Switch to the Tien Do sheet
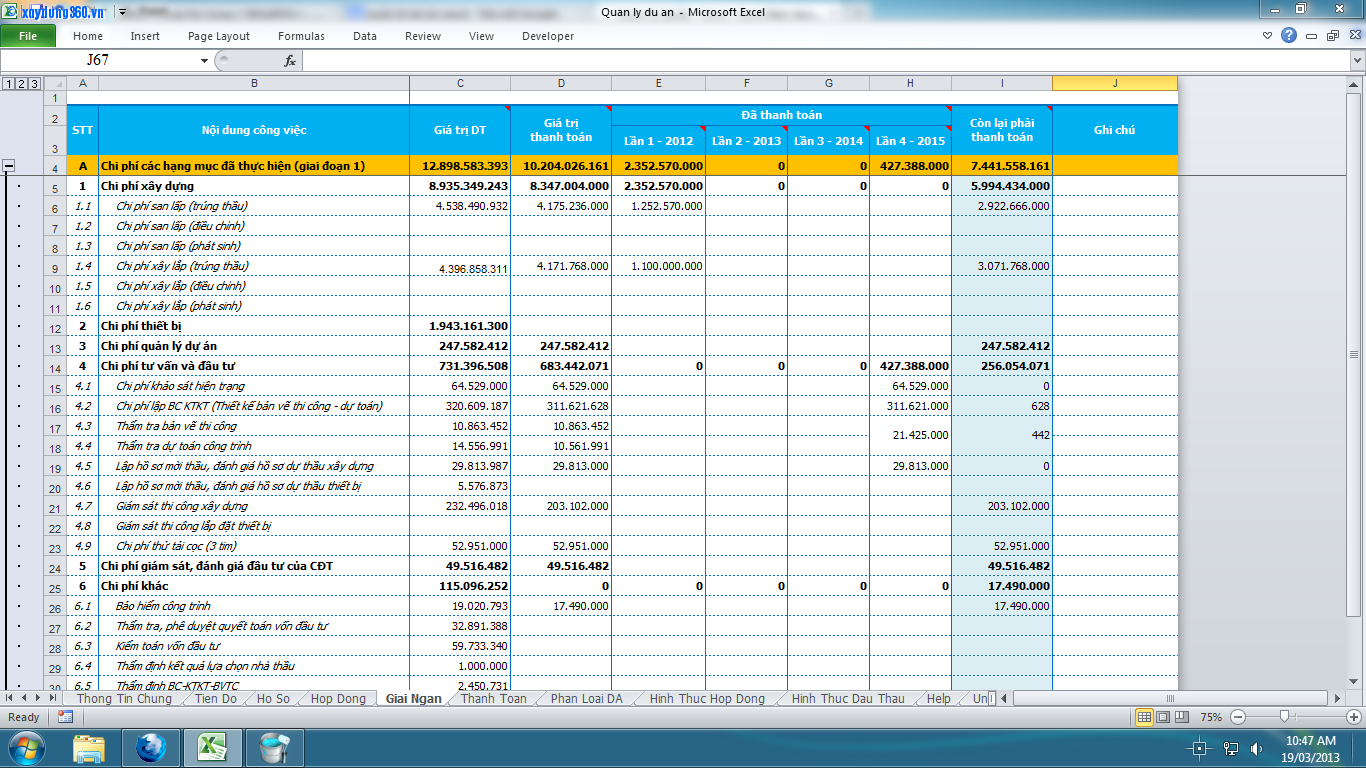1366x768 pixels. click(216, 698)
